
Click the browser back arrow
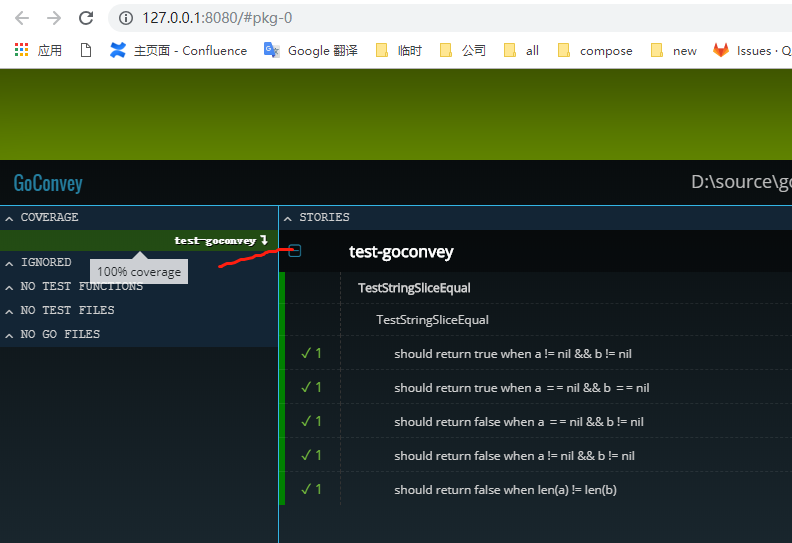[22, 18]
